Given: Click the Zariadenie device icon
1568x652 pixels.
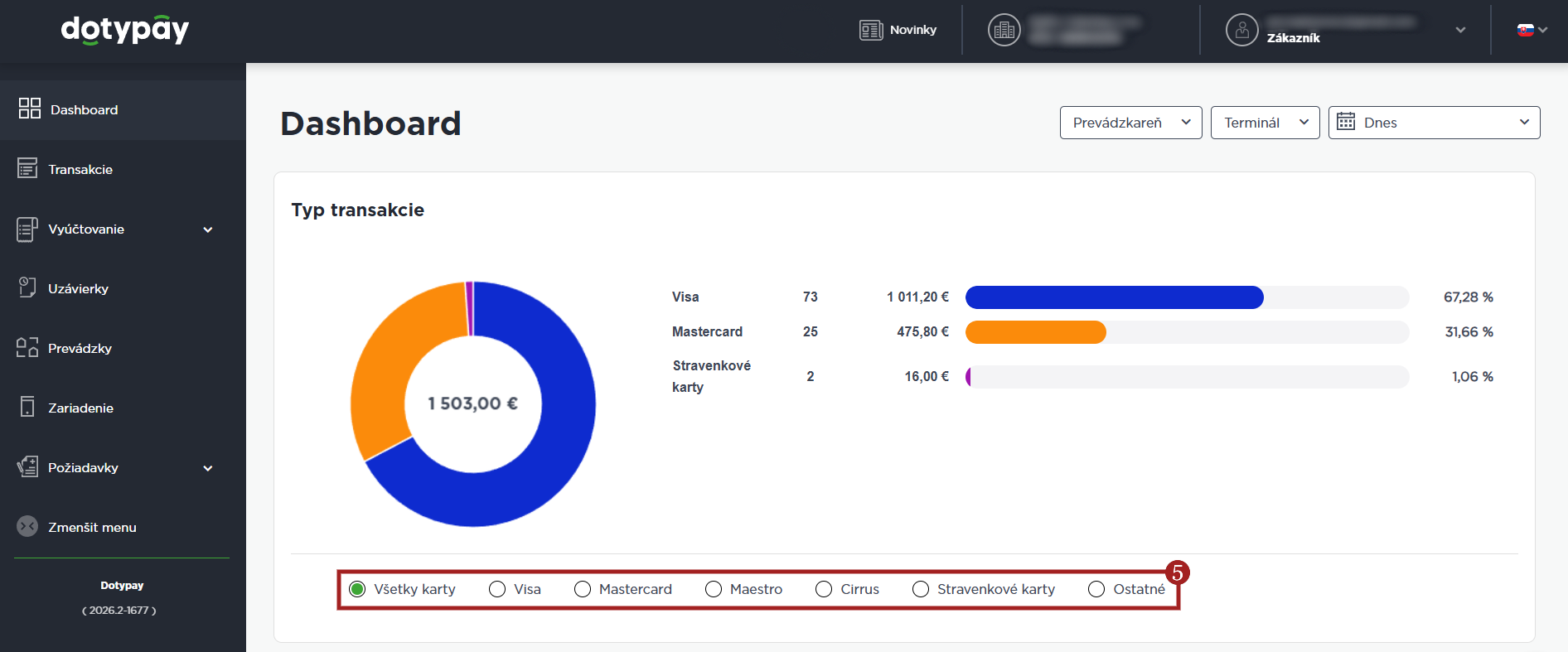Looking at the screenshot, I should pos(27,407).
